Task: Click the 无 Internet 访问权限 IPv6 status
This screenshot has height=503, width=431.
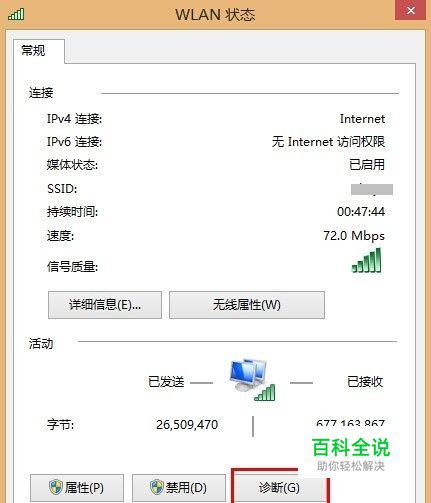Action: (x=328, y=142)
